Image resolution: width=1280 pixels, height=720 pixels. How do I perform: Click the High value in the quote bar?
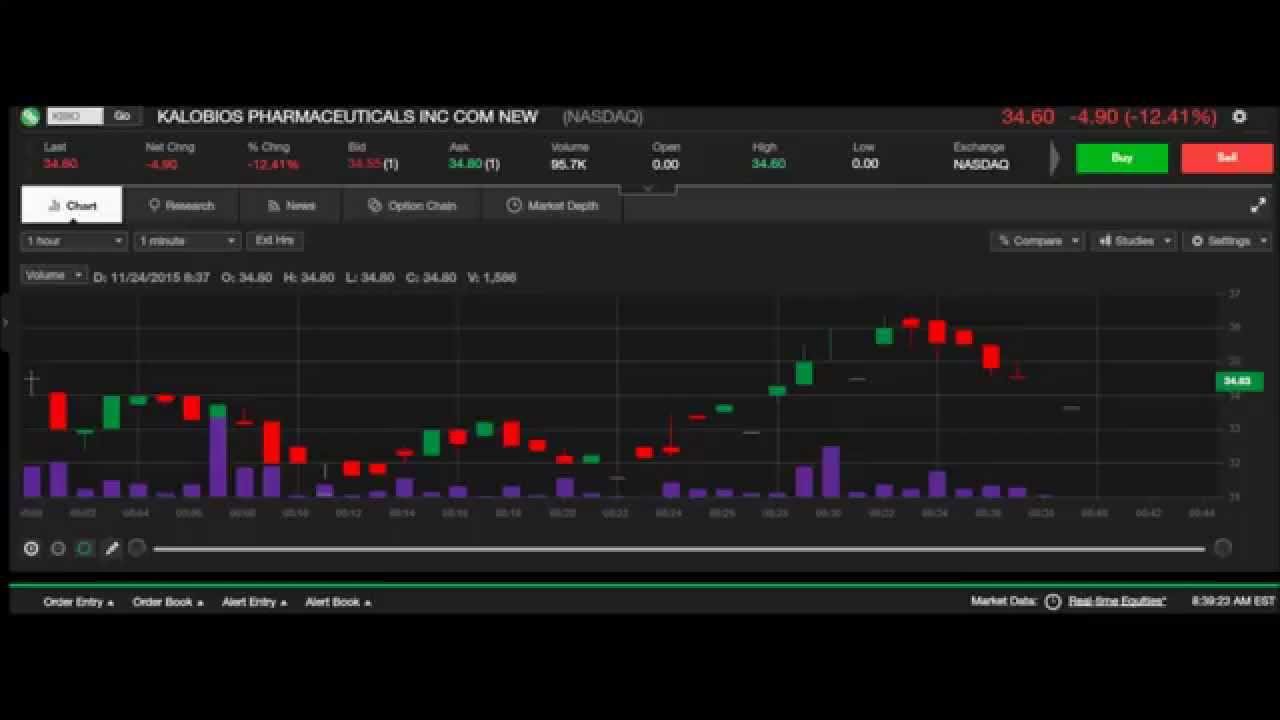pyautogui.click(x=769, y=164)
